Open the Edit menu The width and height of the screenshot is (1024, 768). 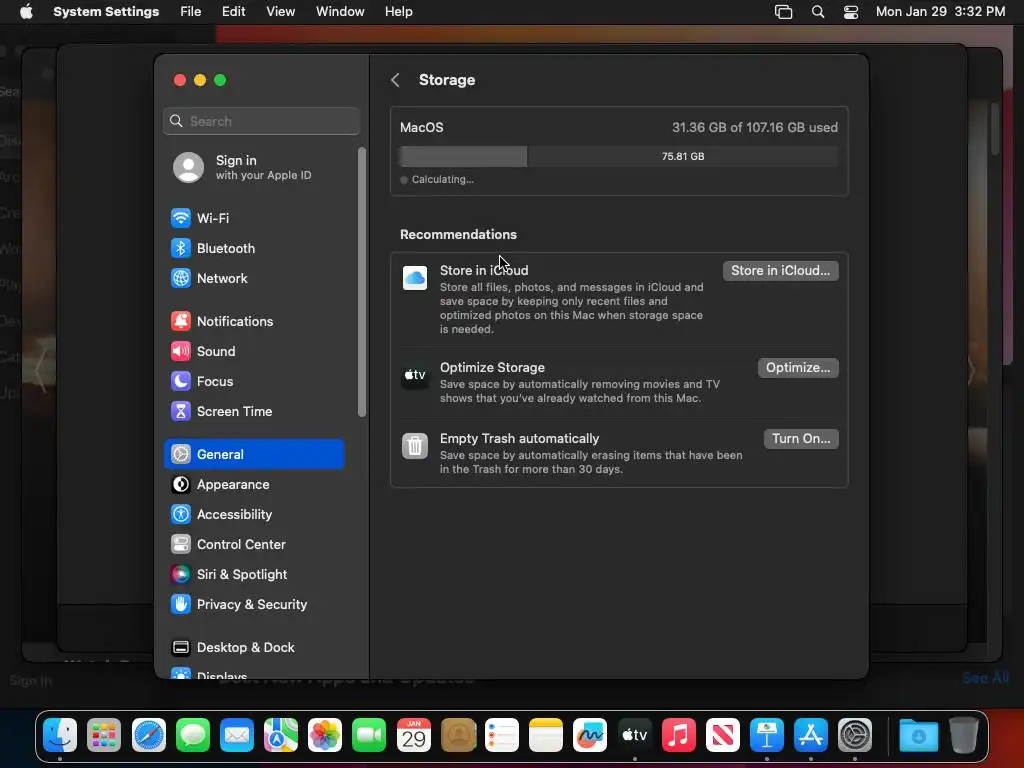233,12
